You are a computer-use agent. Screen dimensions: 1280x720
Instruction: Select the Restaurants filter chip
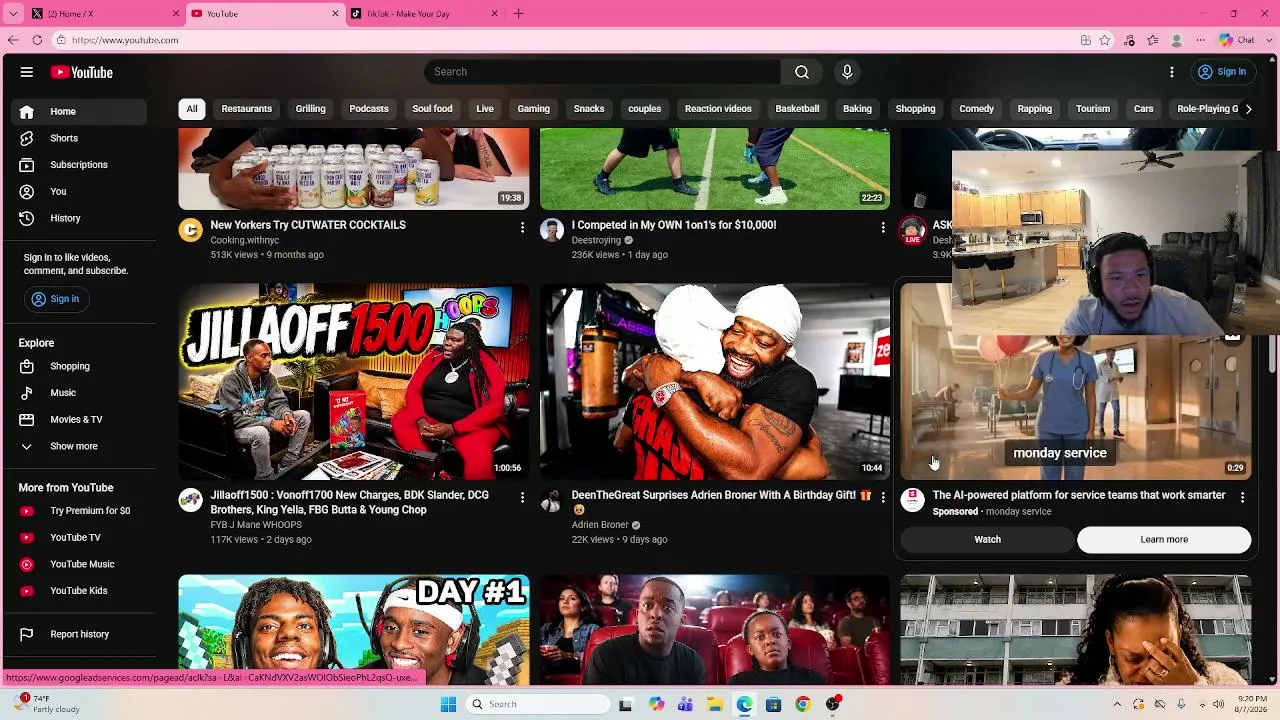pos(247,109)
